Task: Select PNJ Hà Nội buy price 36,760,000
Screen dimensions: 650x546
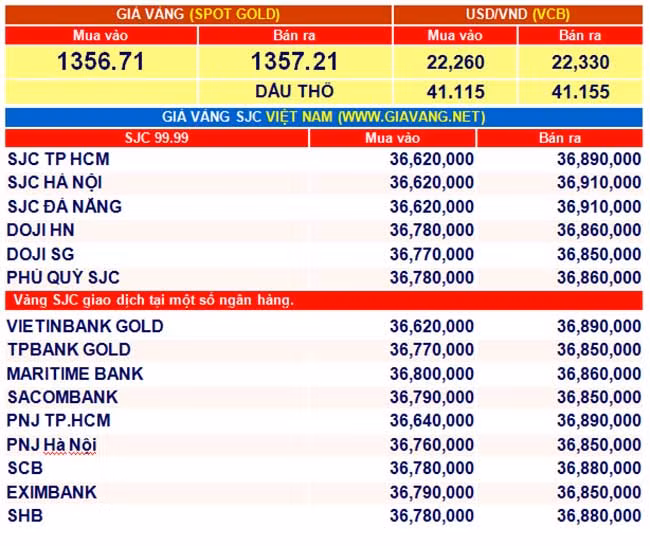Action: click(x=432, y=445)
